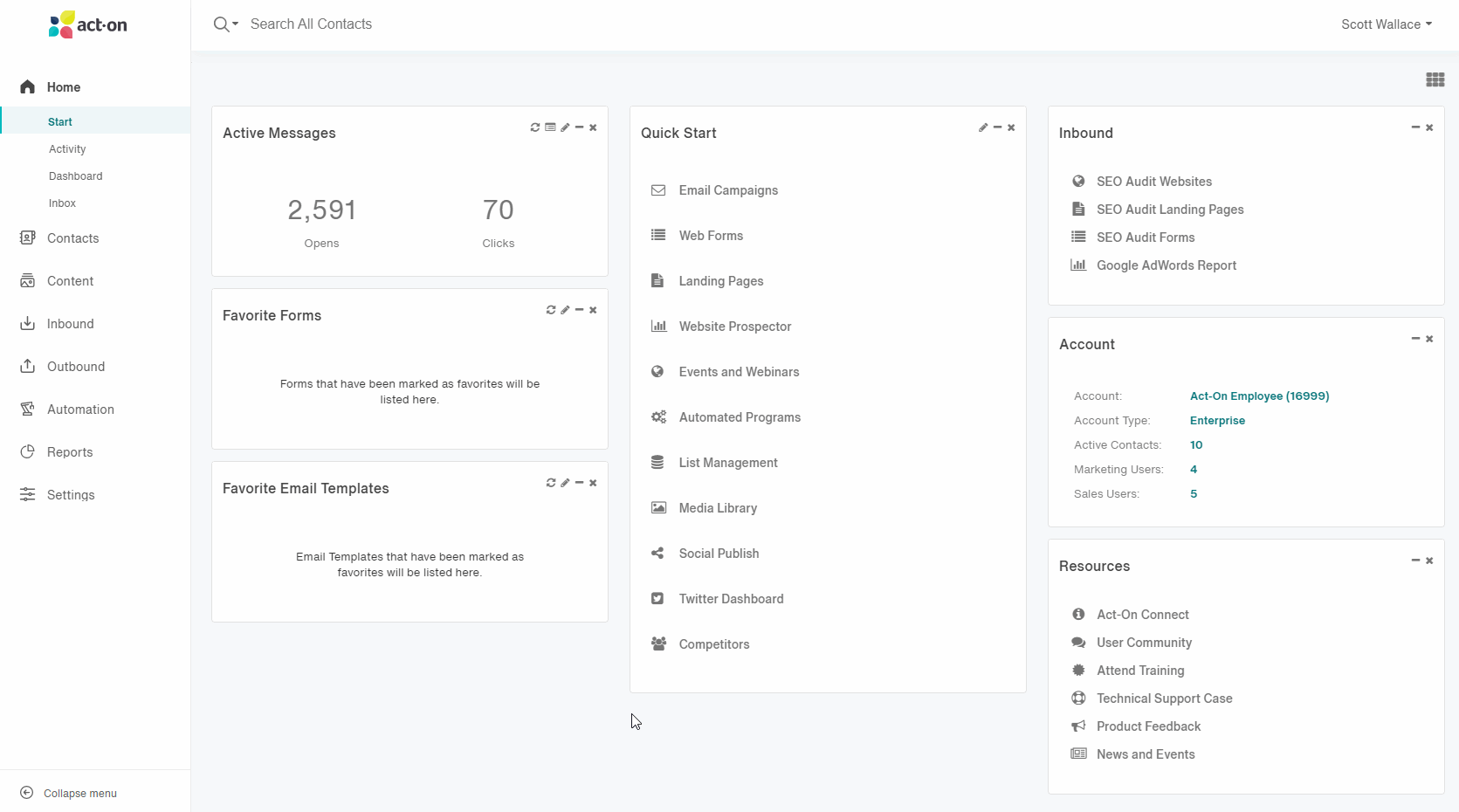Collapse the Resources widget
This screenshot has width=1459, height=812.
[1415, 561]
